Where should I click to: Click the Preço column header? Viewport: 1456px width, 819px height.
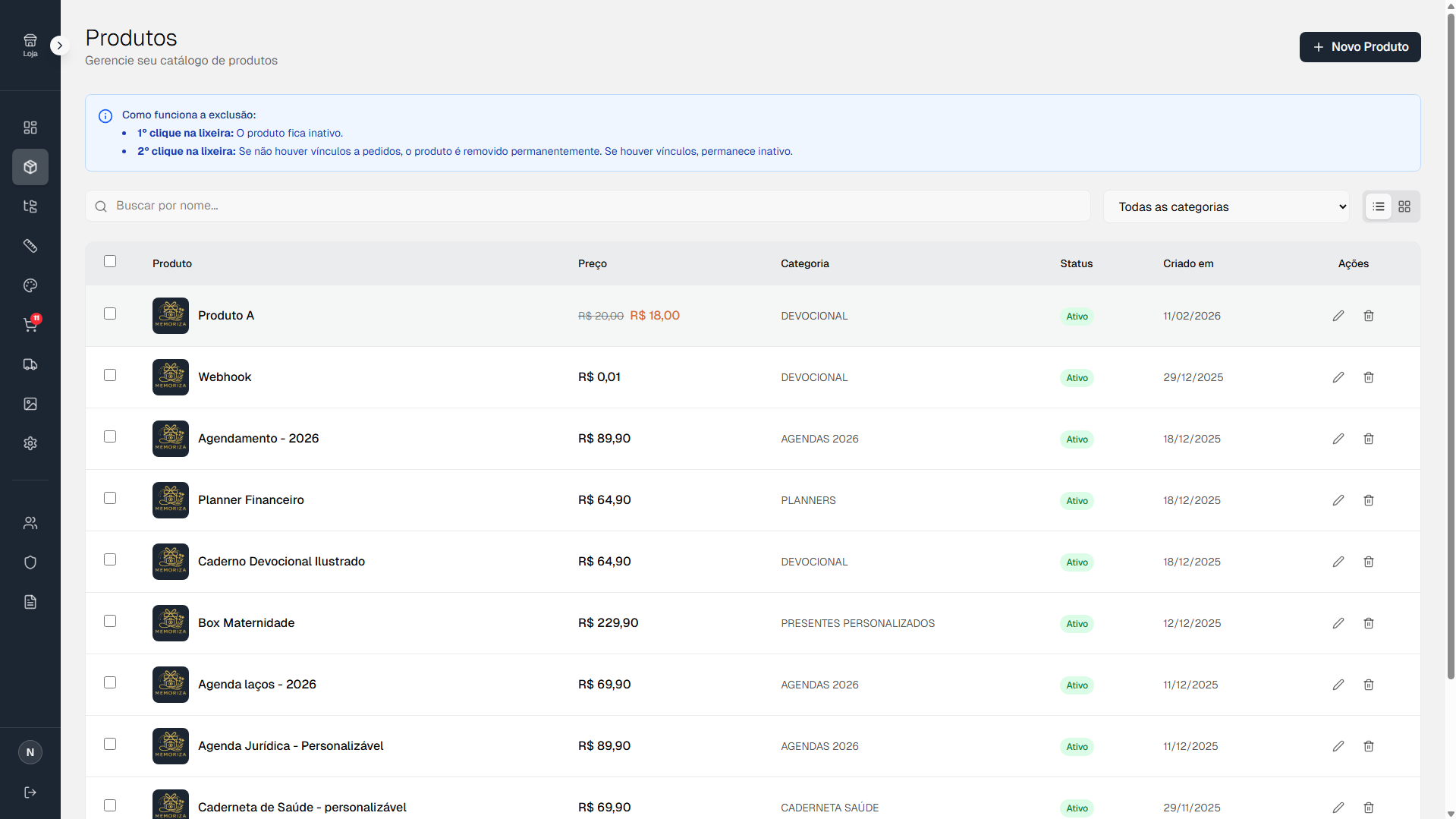[593, 263]
